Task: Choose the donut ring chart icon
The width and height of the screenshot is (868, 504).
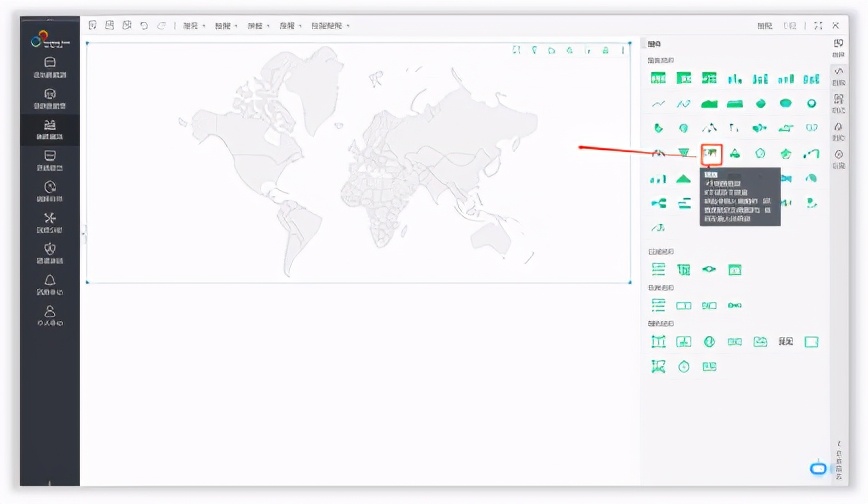Action: (812, 104)
